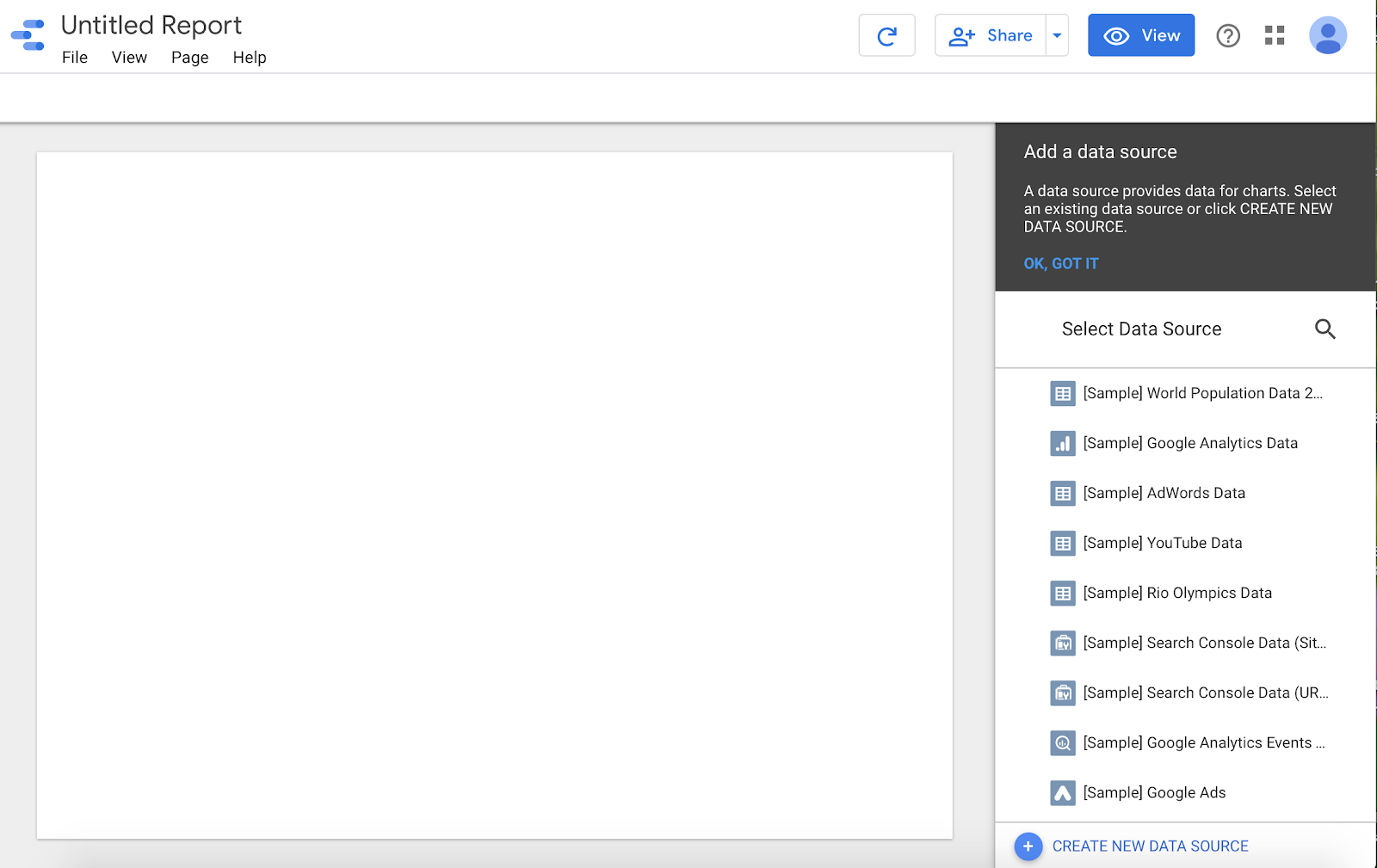
Task: Click the Google Ads logo icon
Action: coord(1063,792)
